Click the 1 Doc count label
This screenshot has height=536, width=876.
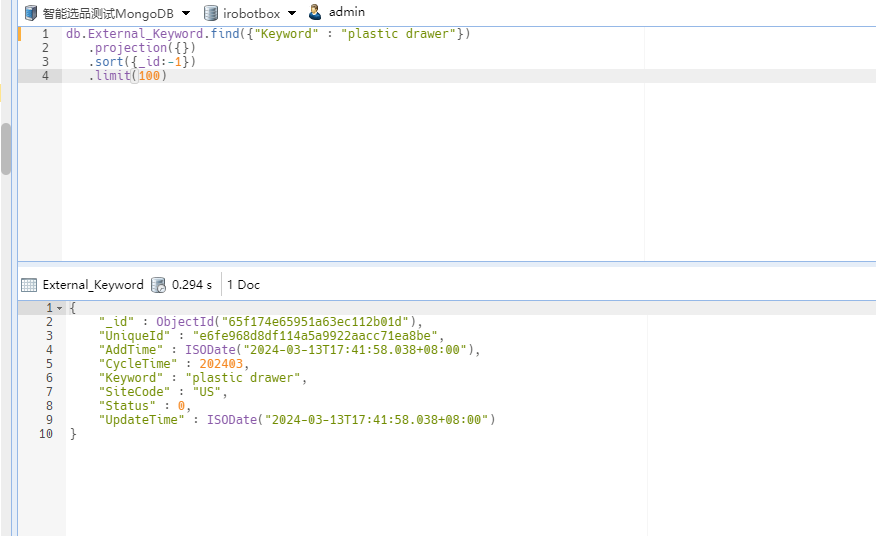click(243, 285)
